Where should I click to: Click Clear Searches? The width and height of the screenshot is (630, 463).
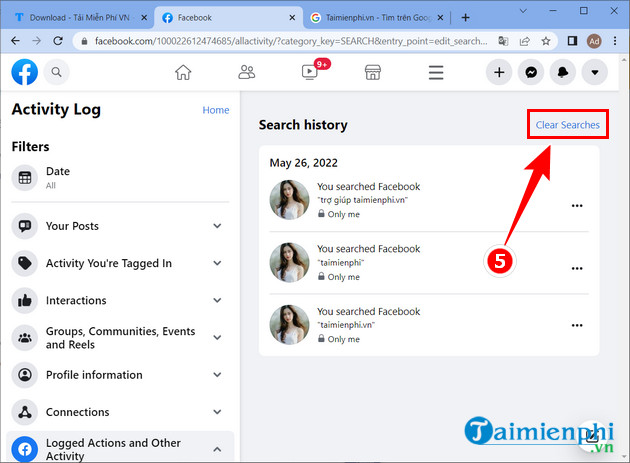pos(567,125)
